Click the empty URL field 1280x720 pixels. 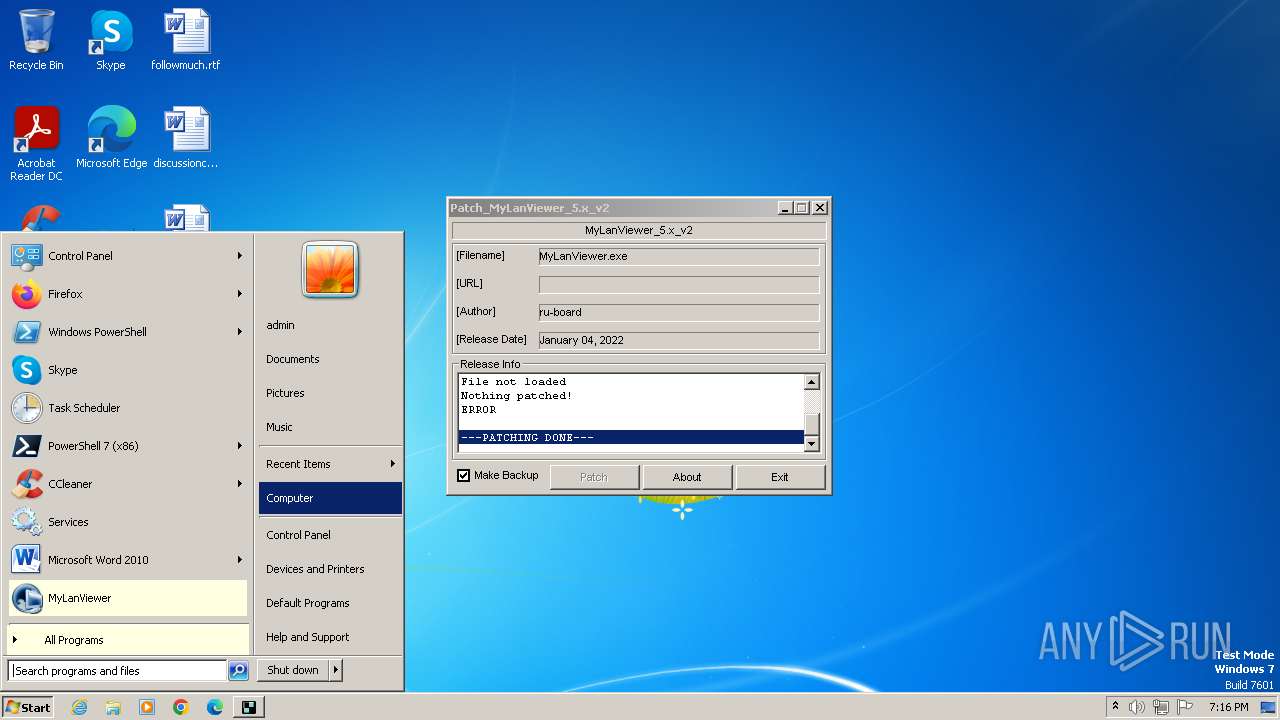point(678,284)
